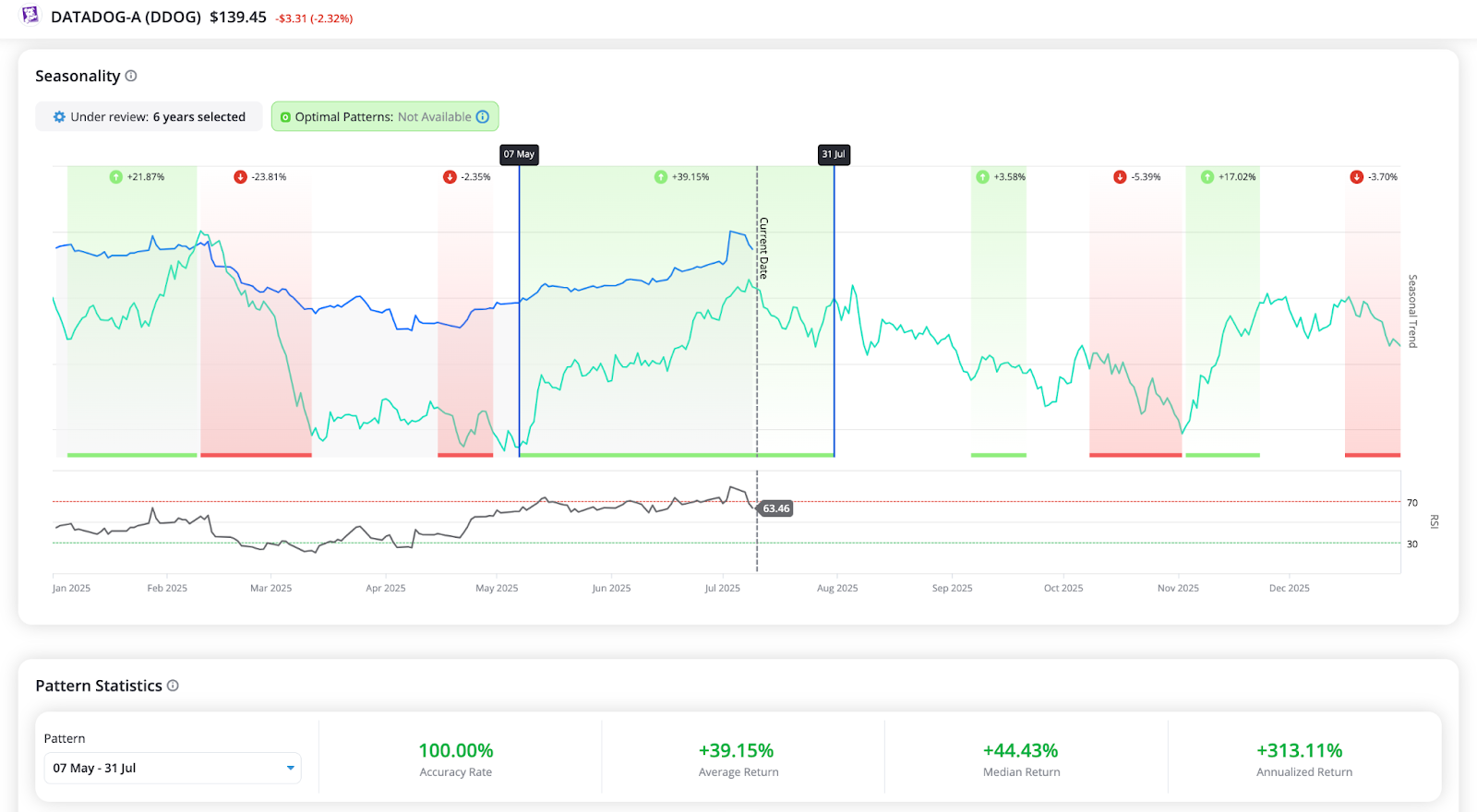The image size is (1477, 812).
Task: Click the Pattern dropdown arrow
Action: 290,768
